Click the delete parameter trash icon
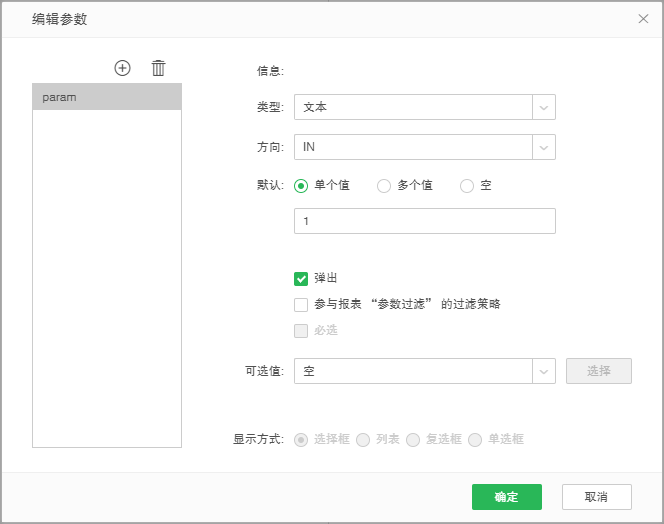This screenshot has width=664, height=524. tap(158, 68)
